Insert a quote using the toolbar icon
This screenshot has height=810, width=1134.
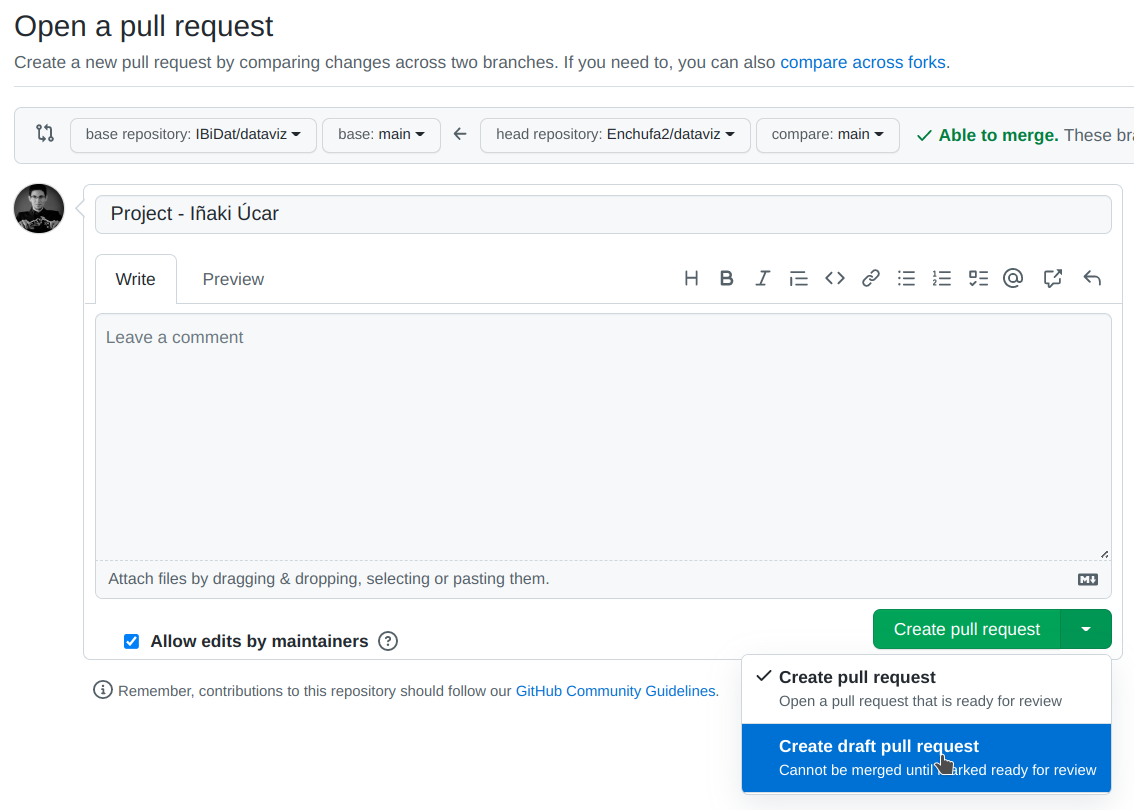coord(798,278)
